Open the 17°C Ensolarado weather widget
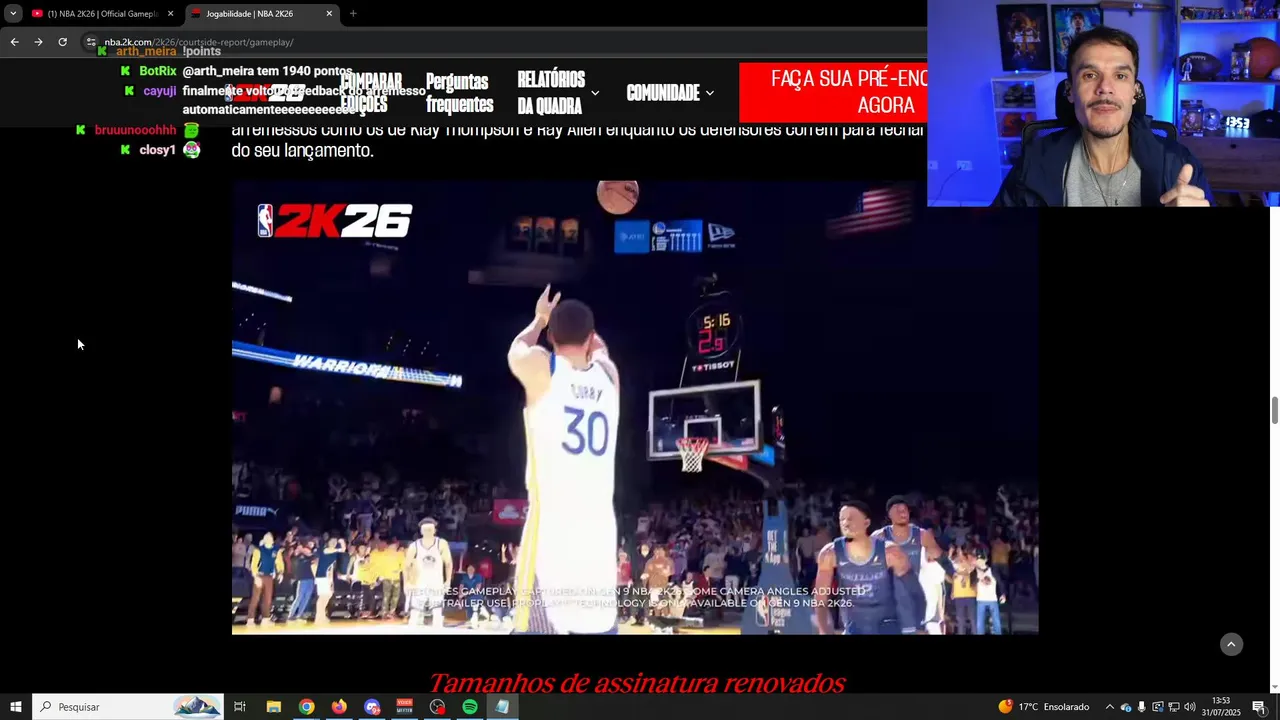1280x720 pixels. coord(1043,707)
